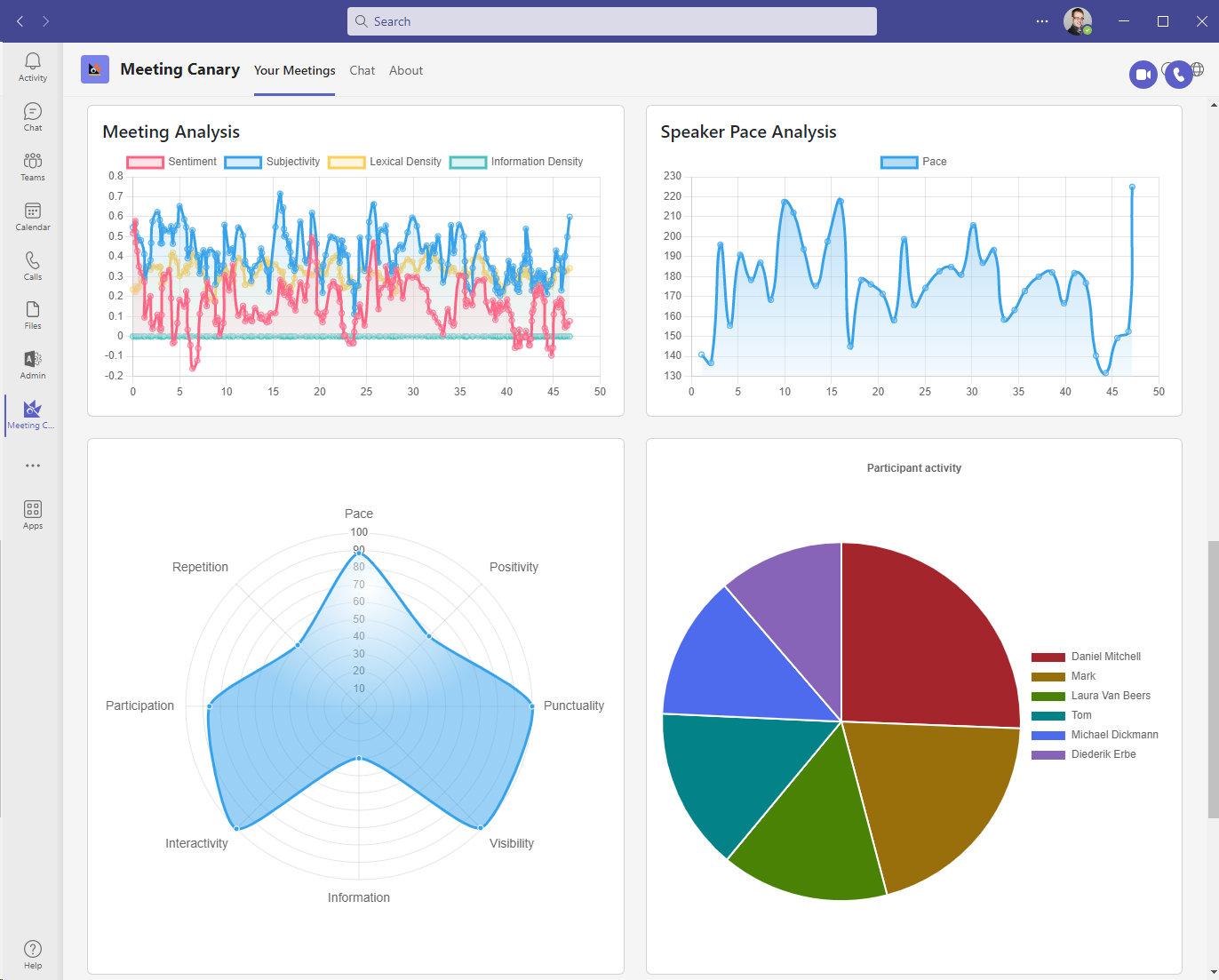Viewport: 1219px width, 980px height.
Task: Click Daniel Mitchell's red legend swatch
Action: (x=1048, y=657)
